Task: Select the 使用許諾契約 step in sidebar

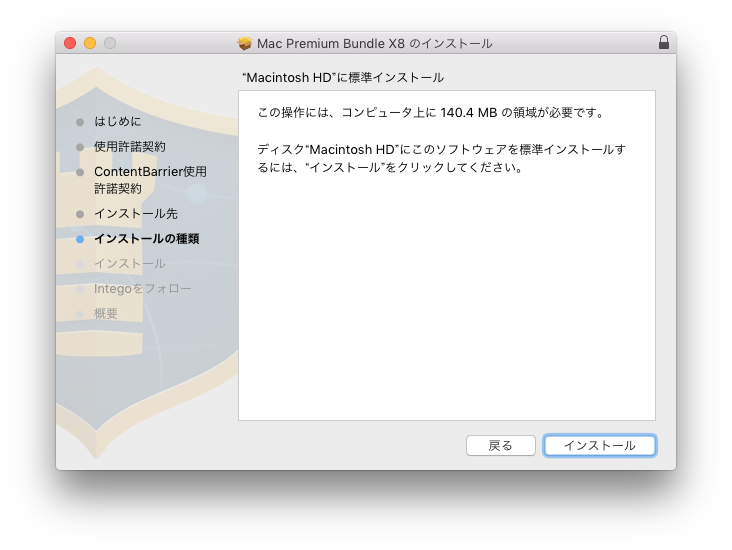Action: coord(130,147)
